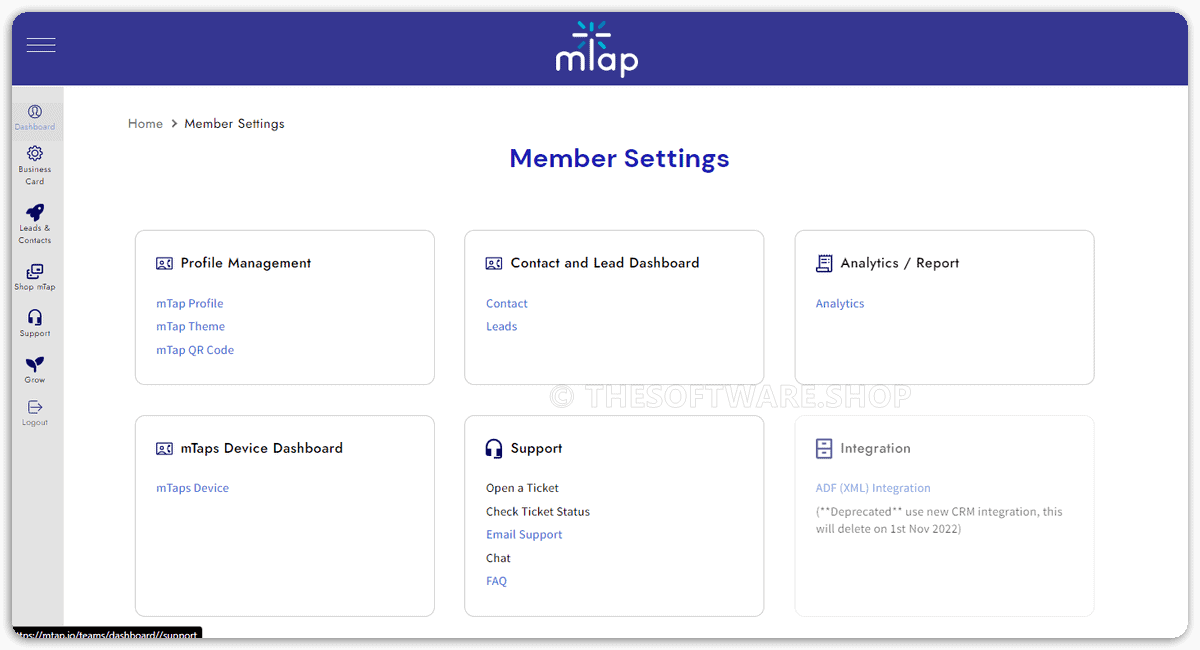Open the Leads link

click(502, 327)
